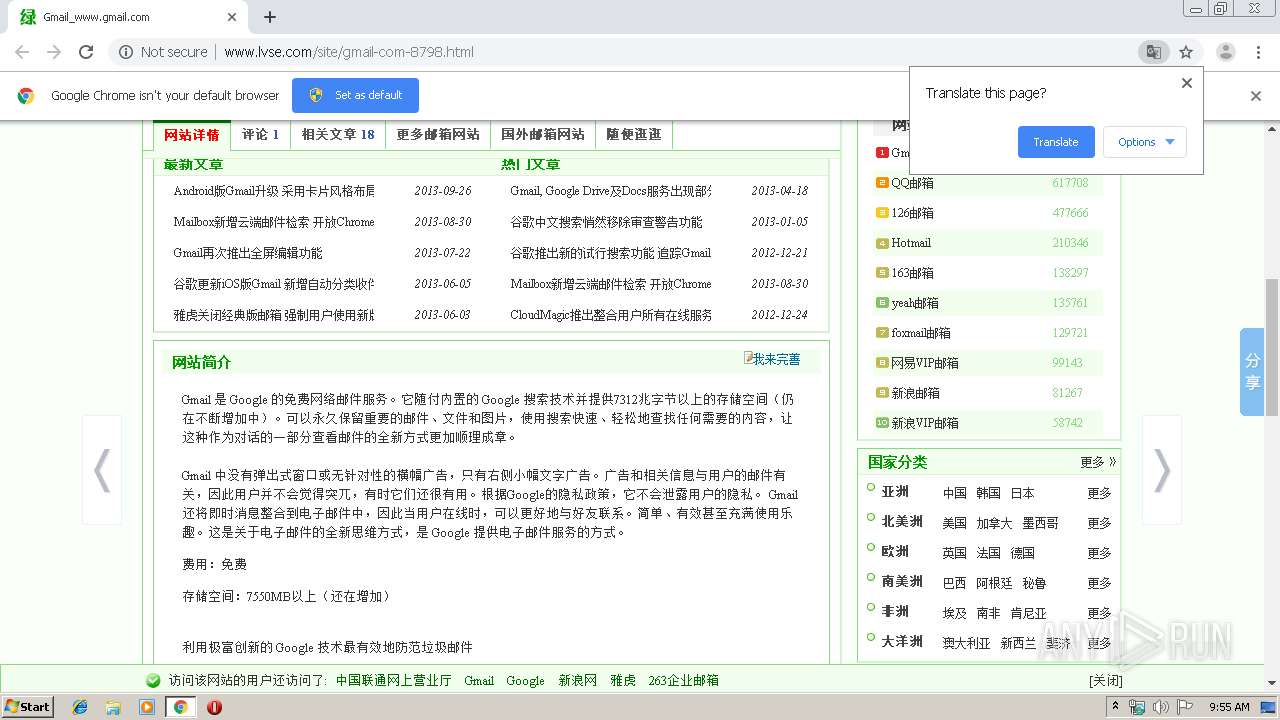Open article CloudMagic推出整合用户所有在线服务
This screenshot has height=720, width=1280.
coord(611,315)
